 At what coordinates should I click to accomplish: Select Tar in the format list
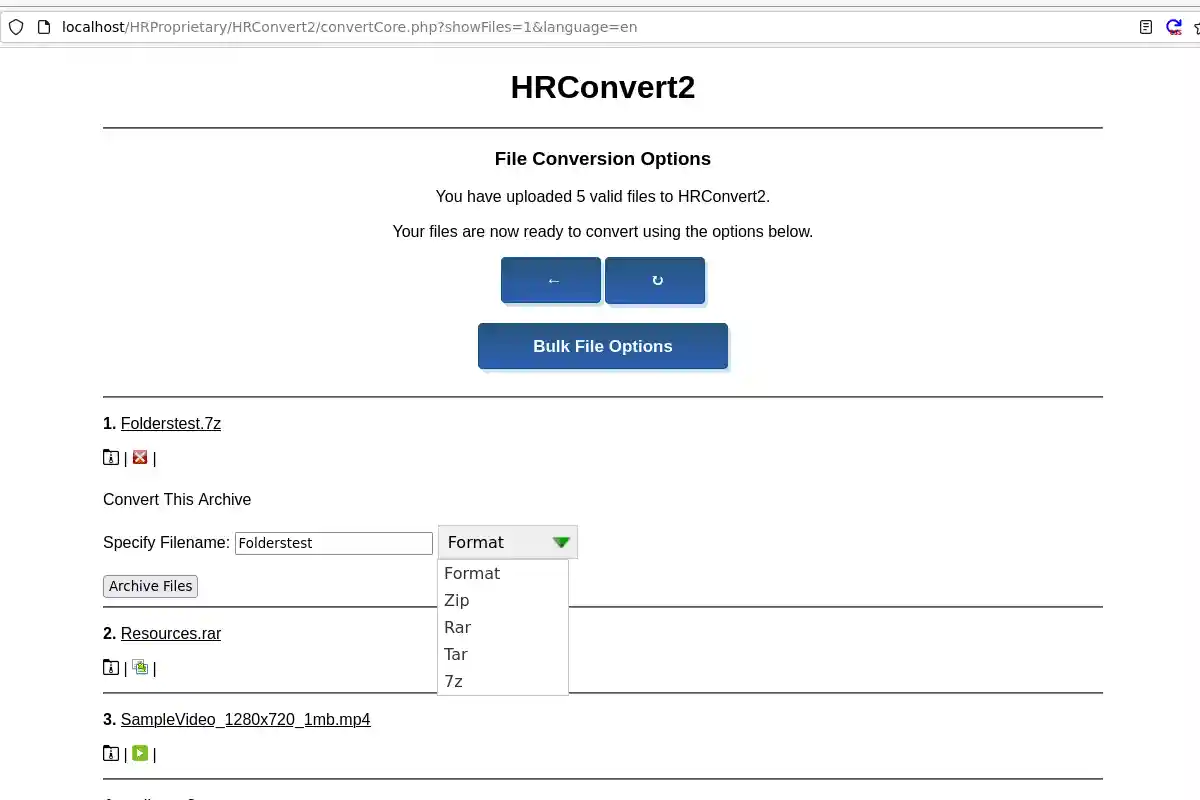[455, 654]
